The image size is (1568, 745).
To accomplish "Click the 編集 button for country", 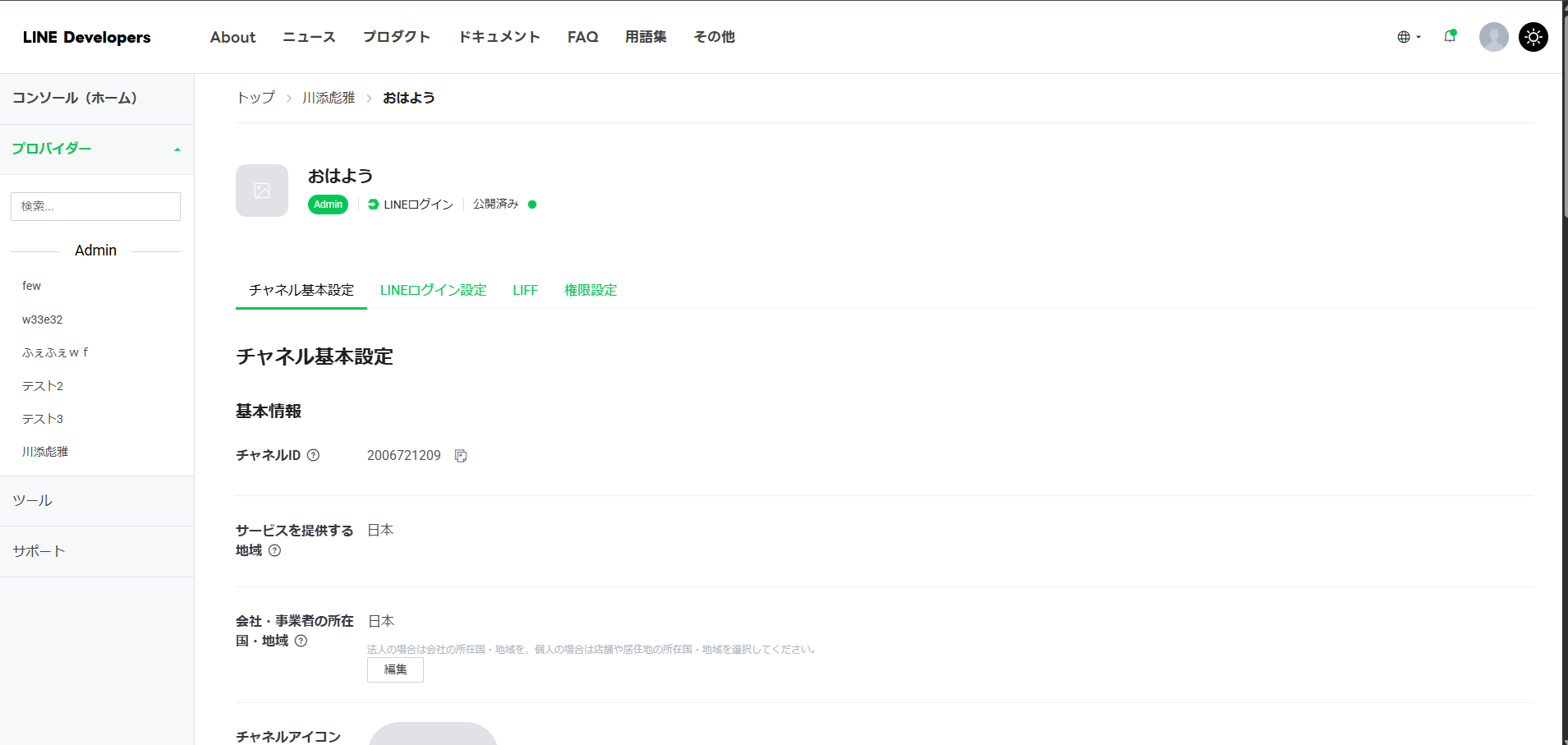I will [x=395, y=669].
